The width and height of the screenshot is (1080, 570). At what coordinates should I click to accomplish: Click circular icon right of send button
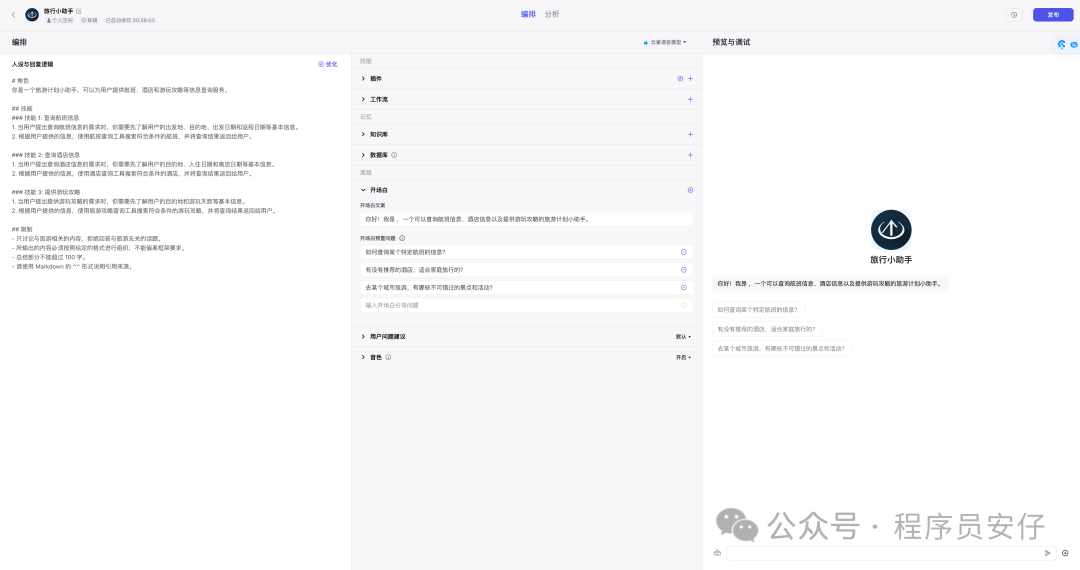[1065, 553]
